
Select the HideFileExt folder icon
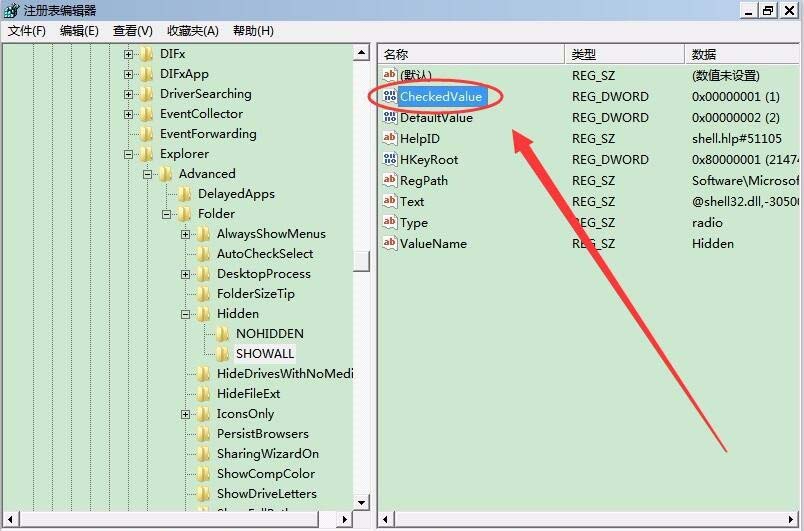[204, 394]
